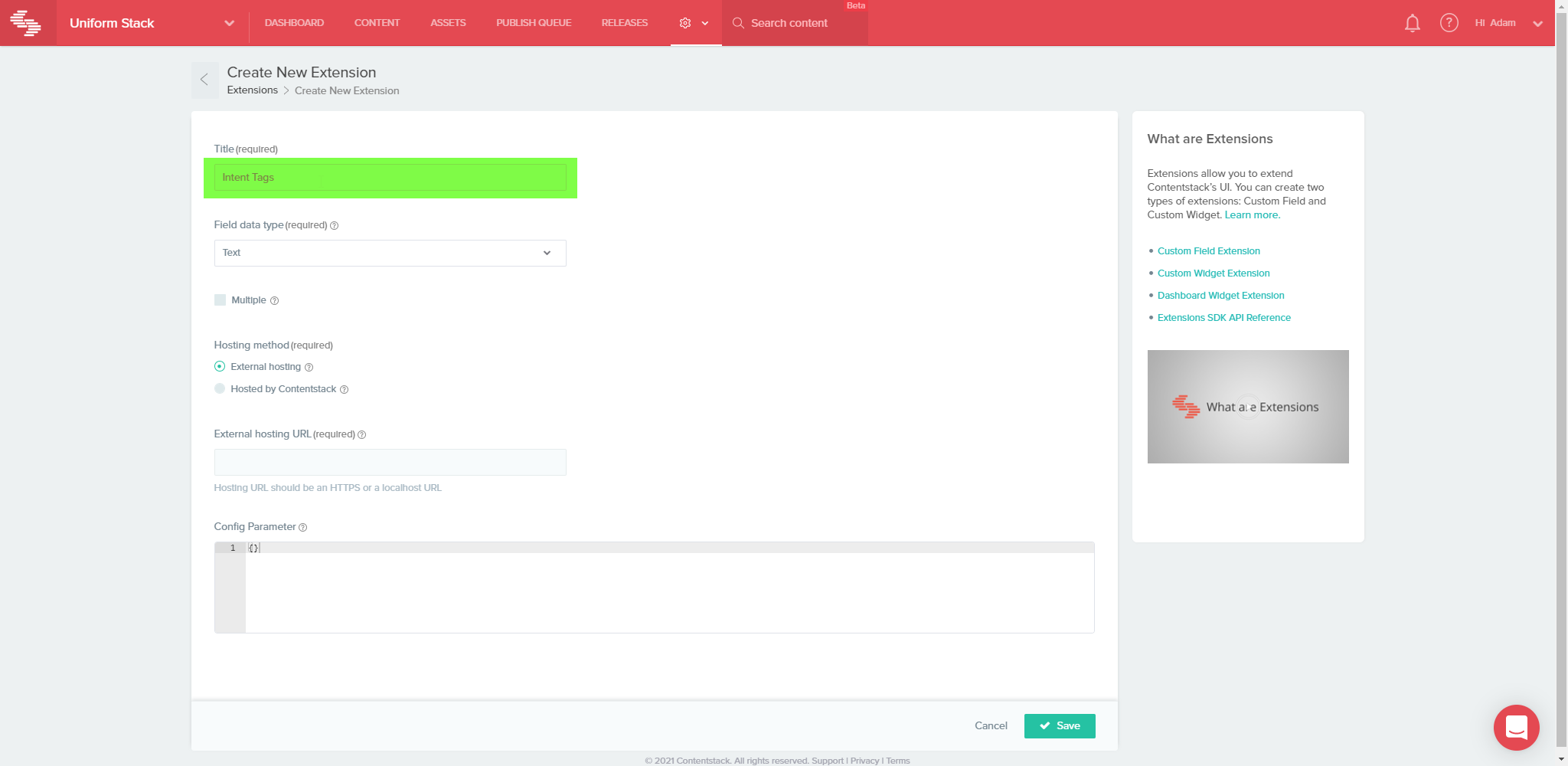Open Extensions SDK API Reference link

coord(1224,318)
